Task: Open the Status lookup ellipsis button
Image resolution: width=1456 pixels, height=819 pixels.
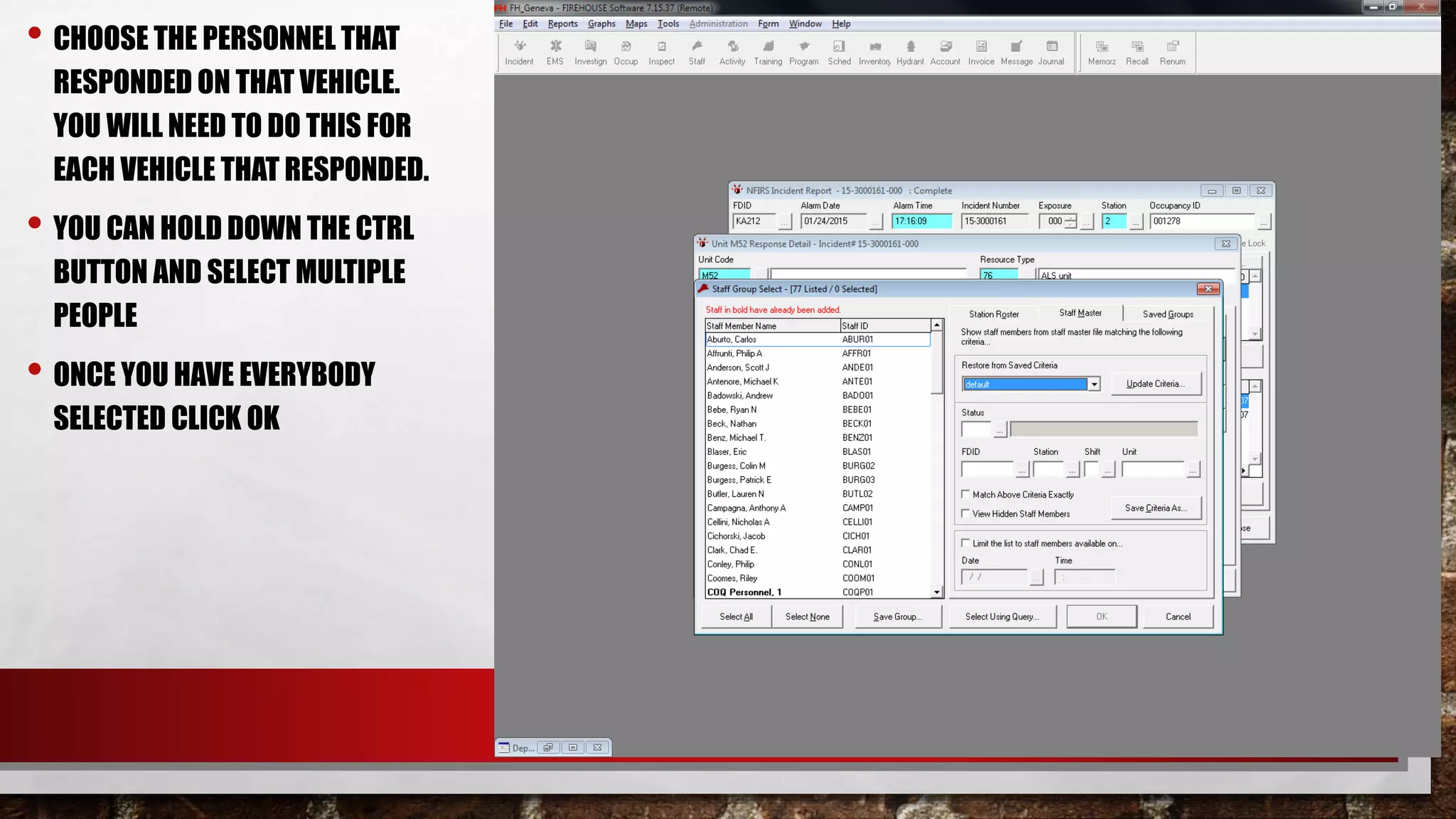Action: tap(1000, 429)
